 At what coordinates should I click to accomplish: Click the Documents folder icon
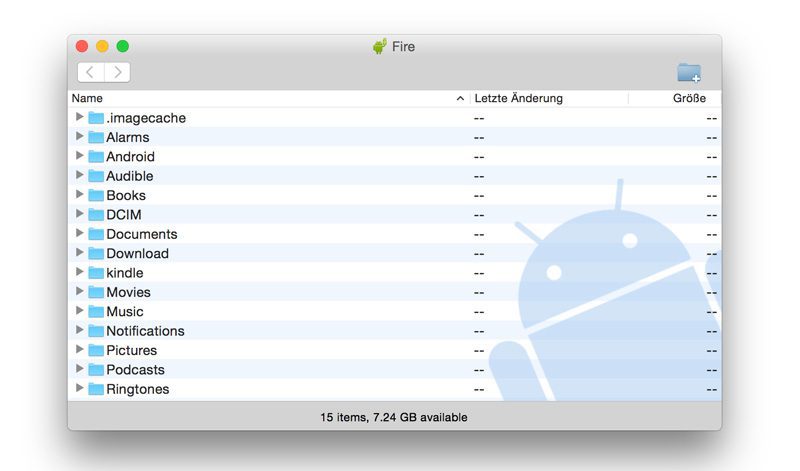[x=96, y=234]
